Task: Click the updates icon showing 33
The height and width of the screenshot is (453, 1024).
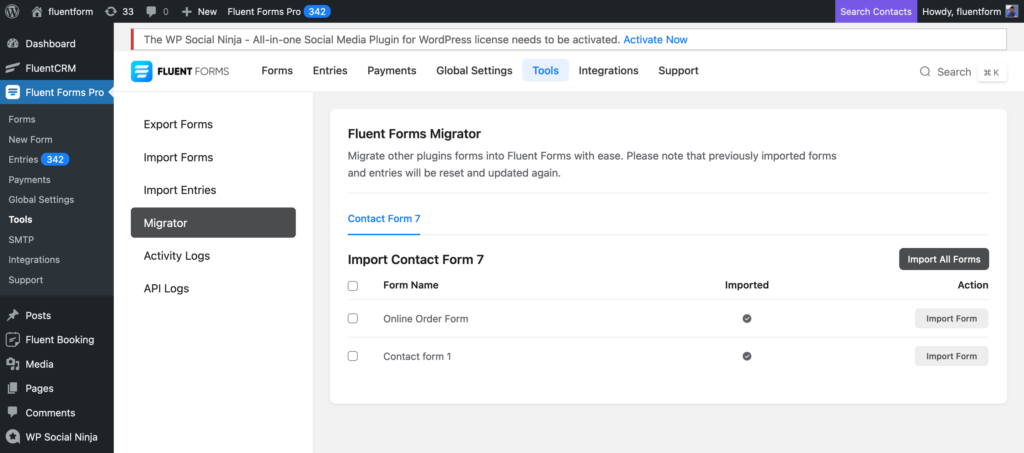Action: (110, 11)
